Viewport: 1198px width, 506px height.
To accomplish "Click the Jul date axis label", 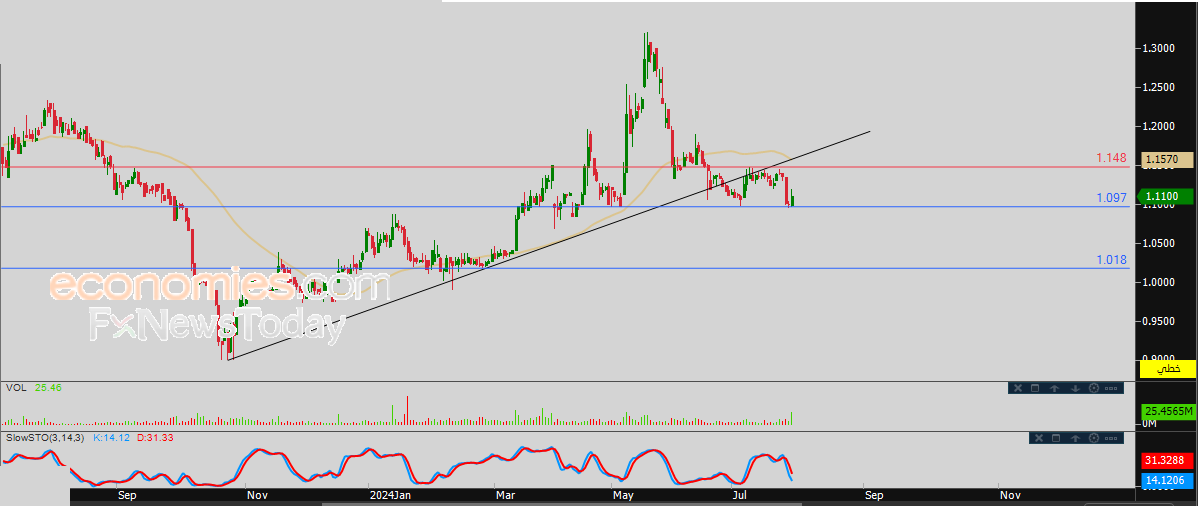I will [x=740, y=495].
